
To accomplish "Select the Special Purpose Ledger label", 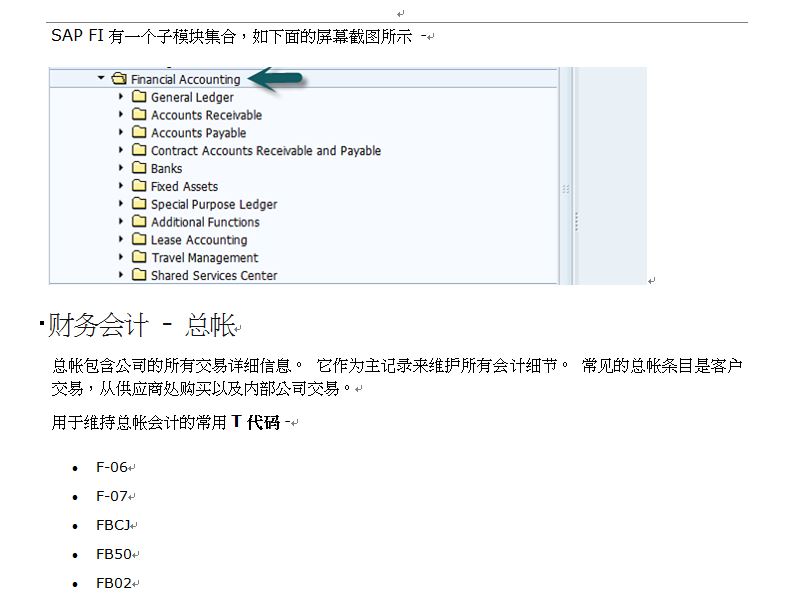I will 214,204.
